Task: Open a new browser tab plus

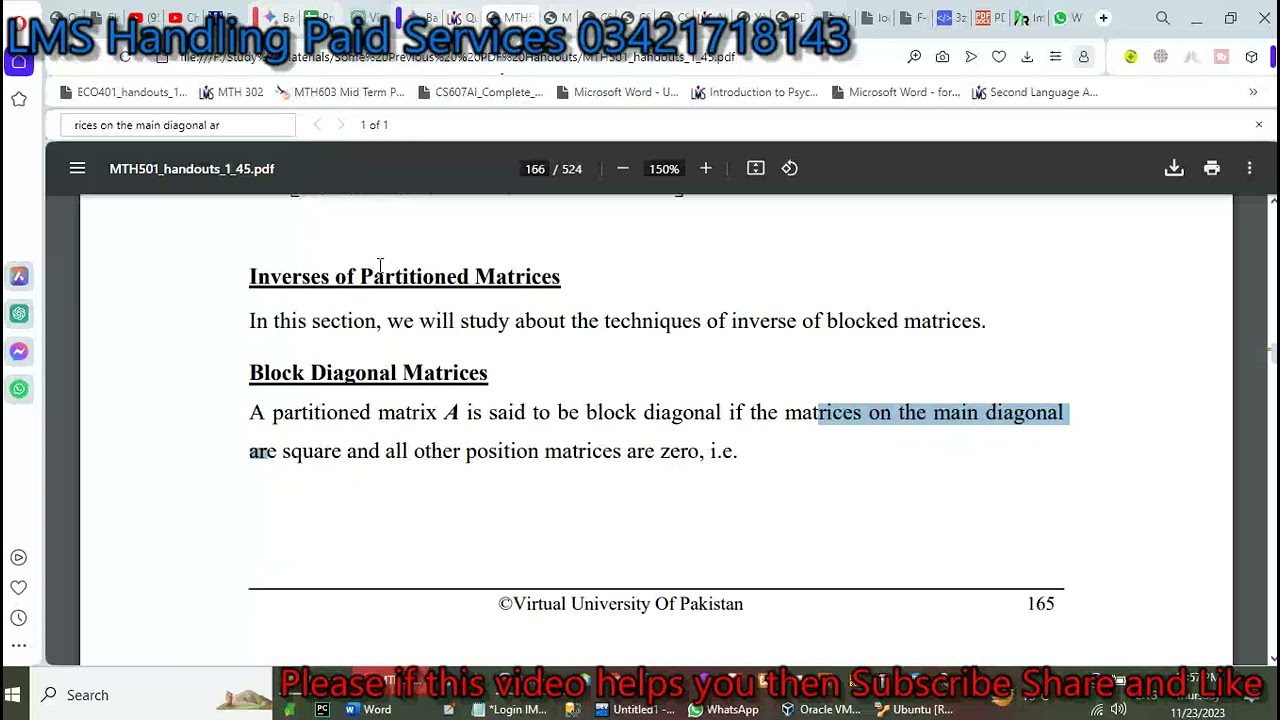Action: 1103,18
